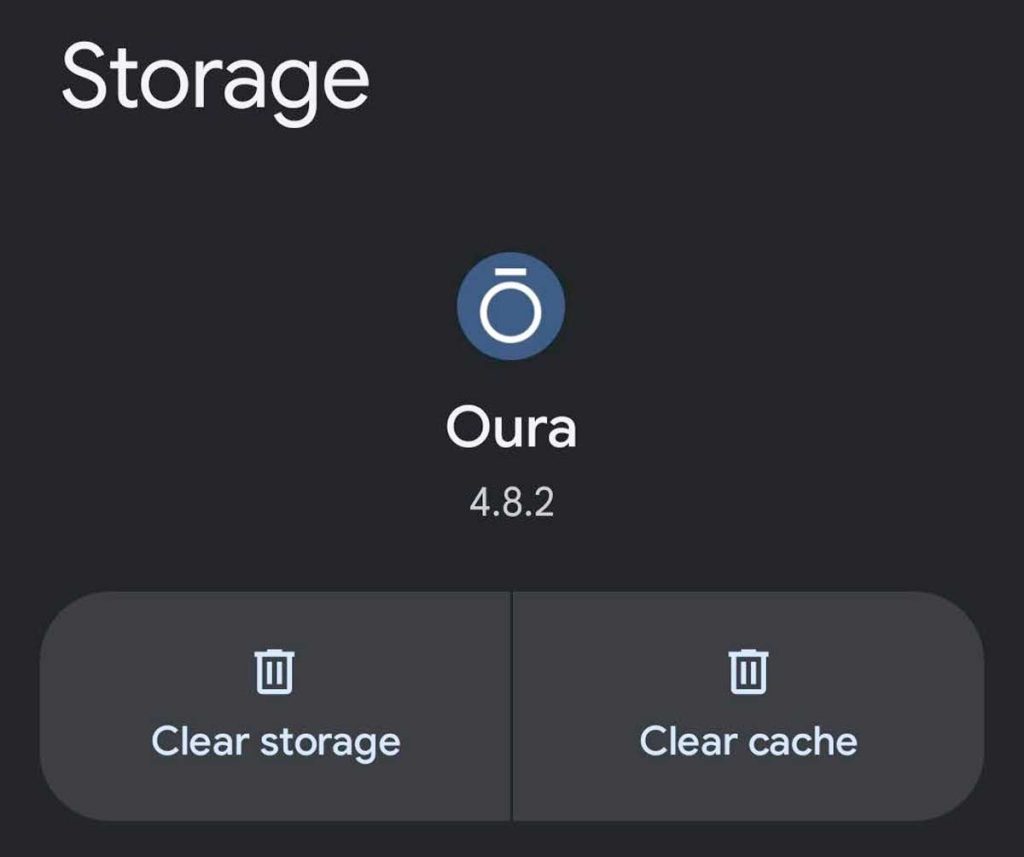Tap the "Clear cache" text label
The image size is (1024, 857).
click(748, 742)
